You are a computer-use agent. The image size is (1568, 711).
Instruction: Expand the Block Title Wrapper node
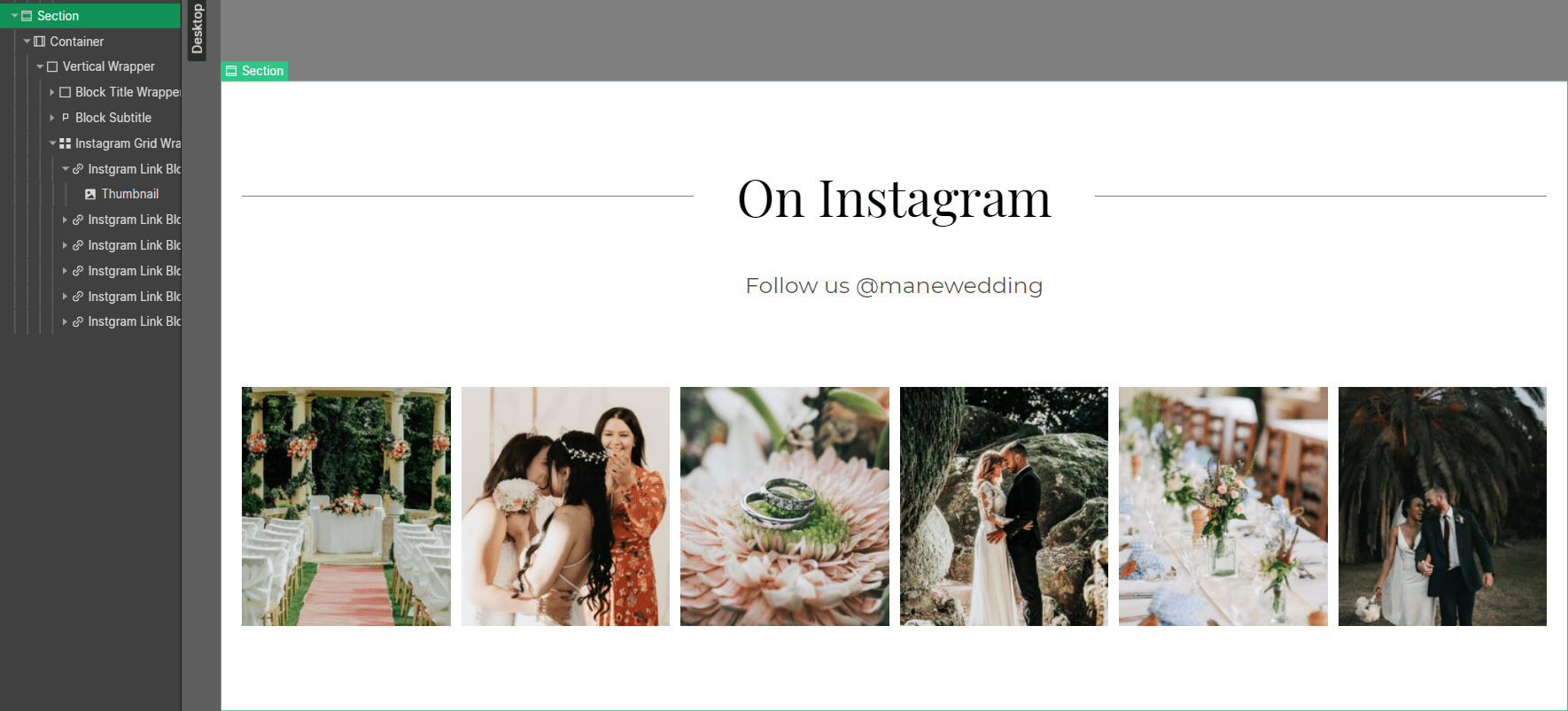click(52, 92)
